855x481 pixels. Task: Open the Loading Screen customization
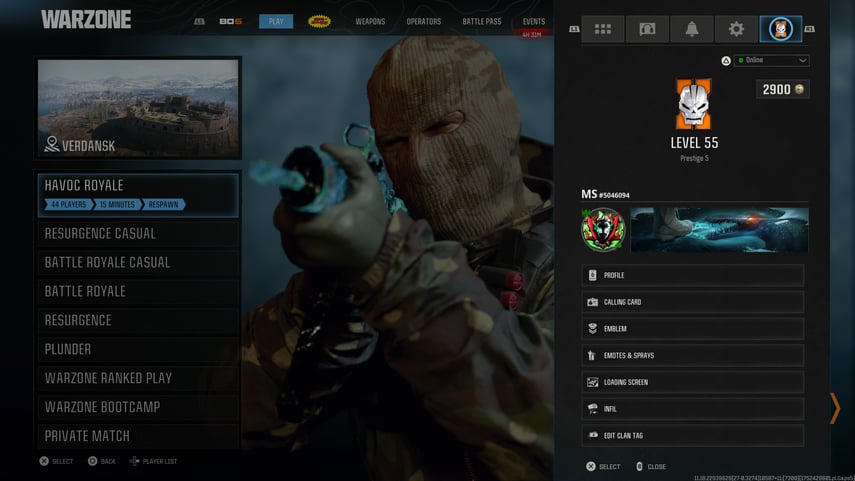pos(692,382)
